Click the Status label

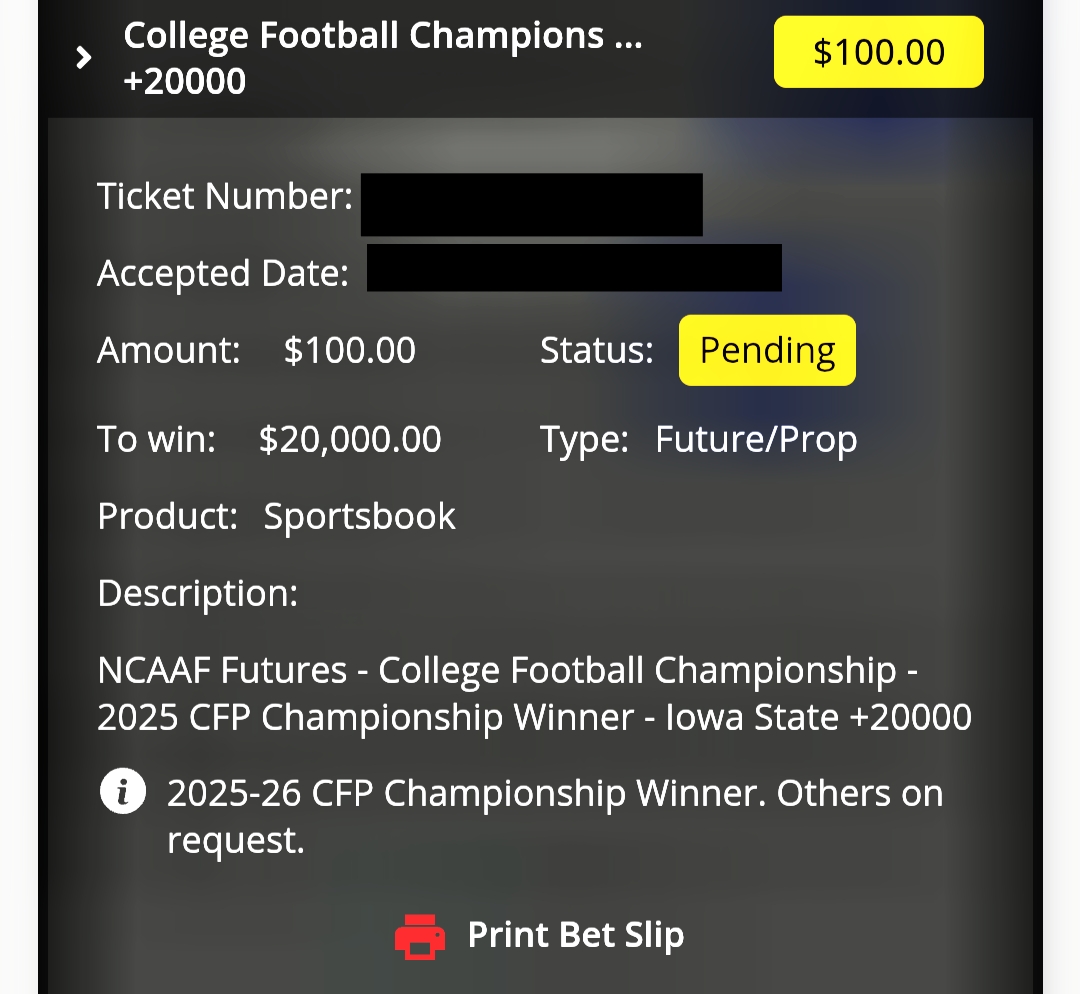[x=597, y=351]
